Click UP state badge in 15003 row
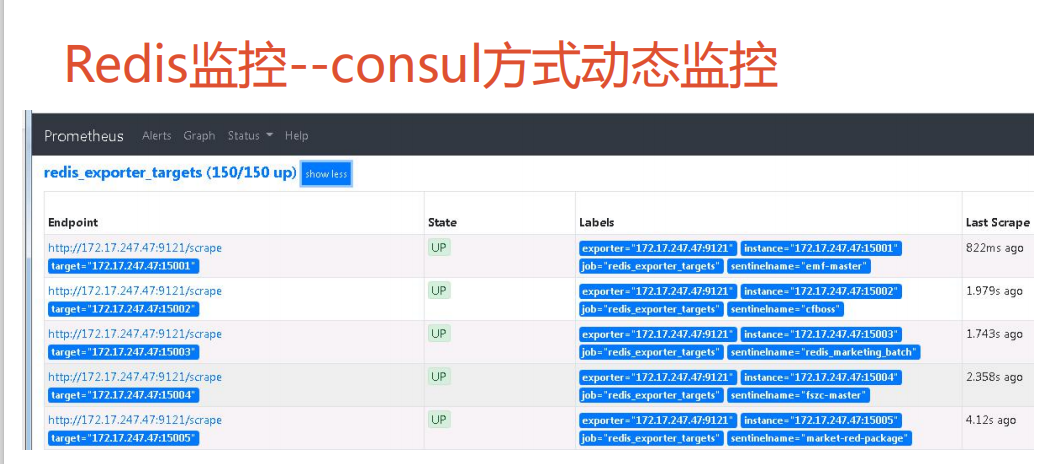The width and height of the screenshot is (1051, 464). point(439,333)
